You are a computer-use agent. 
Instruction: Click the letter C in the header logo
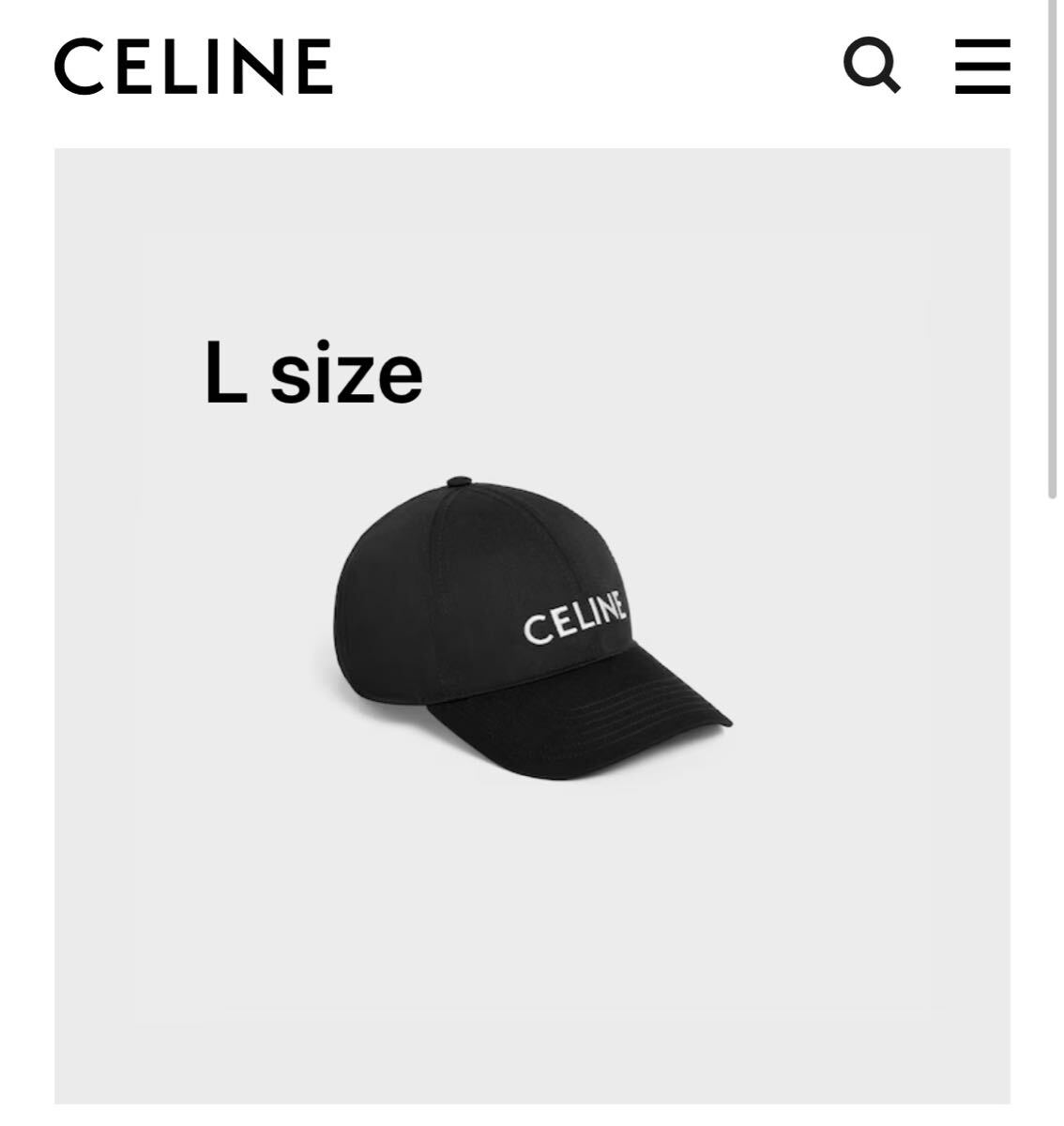78,67
